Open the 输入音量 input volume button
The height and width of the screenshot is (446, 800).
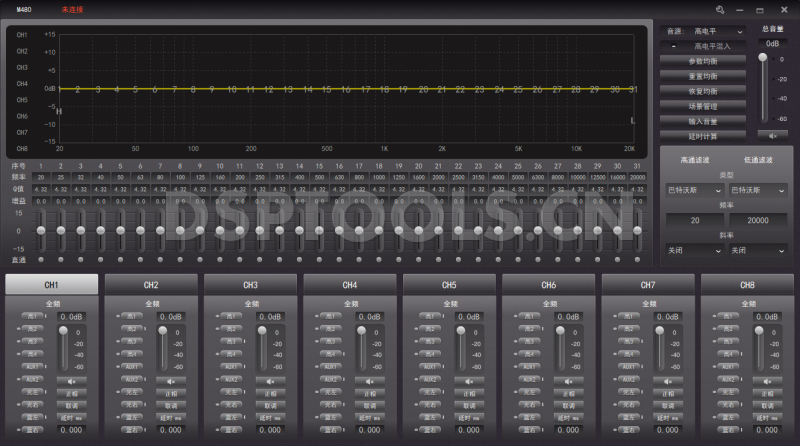pos(703,121)
